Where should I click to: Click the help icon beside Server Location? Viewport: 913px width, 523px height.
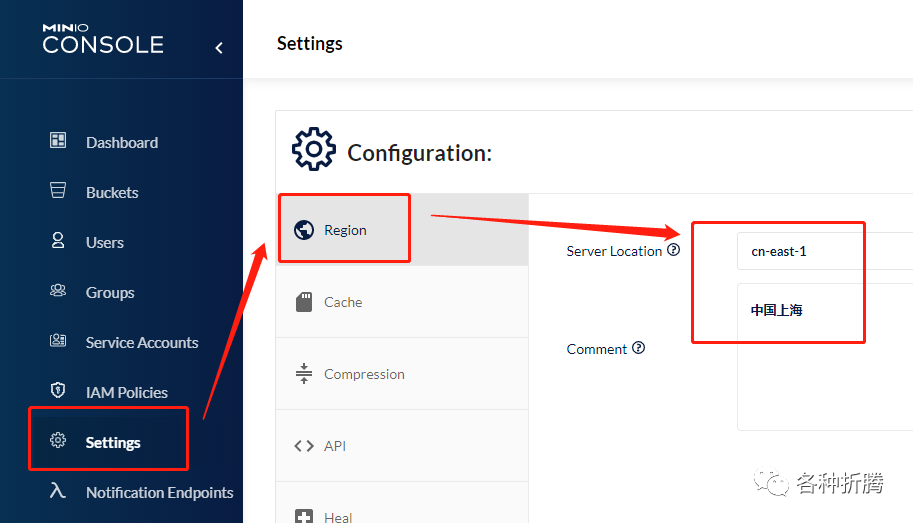point(674,250)
